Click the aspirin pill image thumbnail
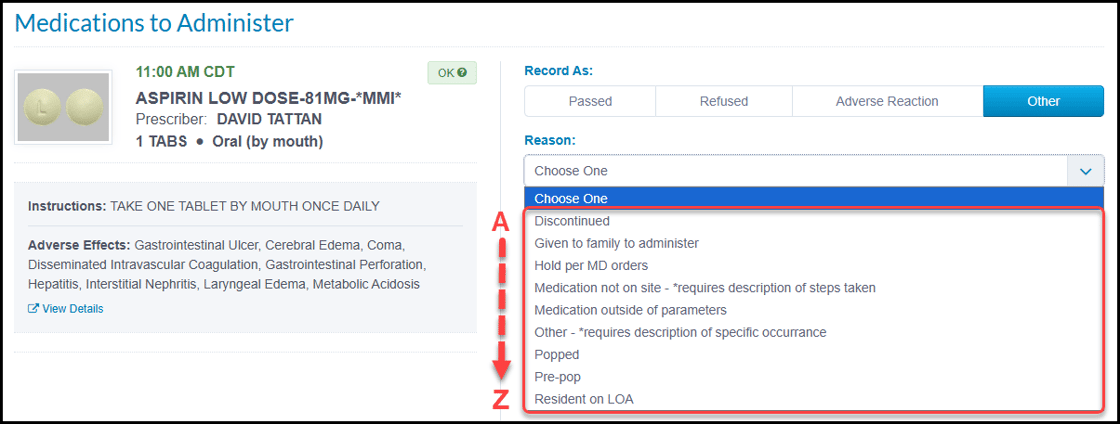Screen dimensions: 1120x424 coord(64,106)
